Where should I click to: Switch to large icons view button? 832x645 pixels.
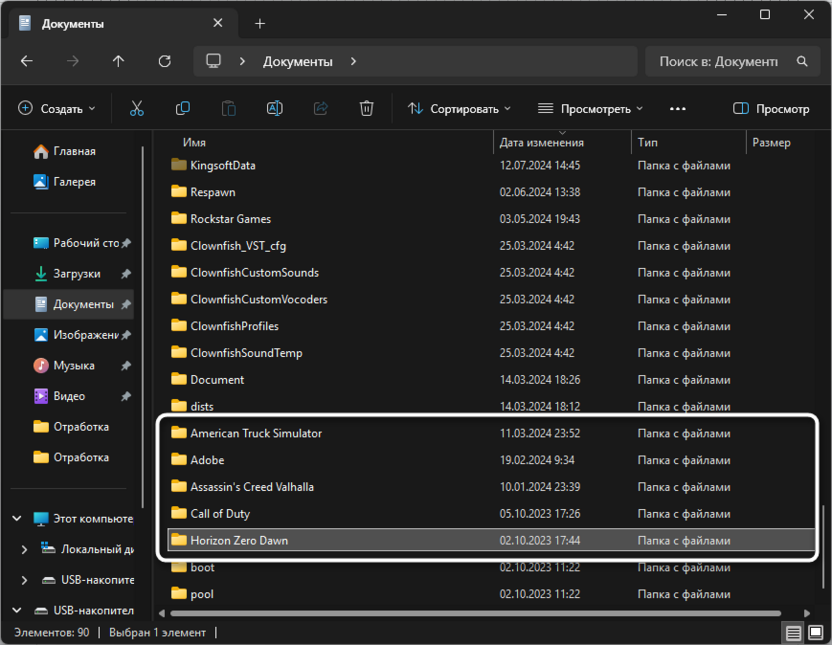(816, 633)
